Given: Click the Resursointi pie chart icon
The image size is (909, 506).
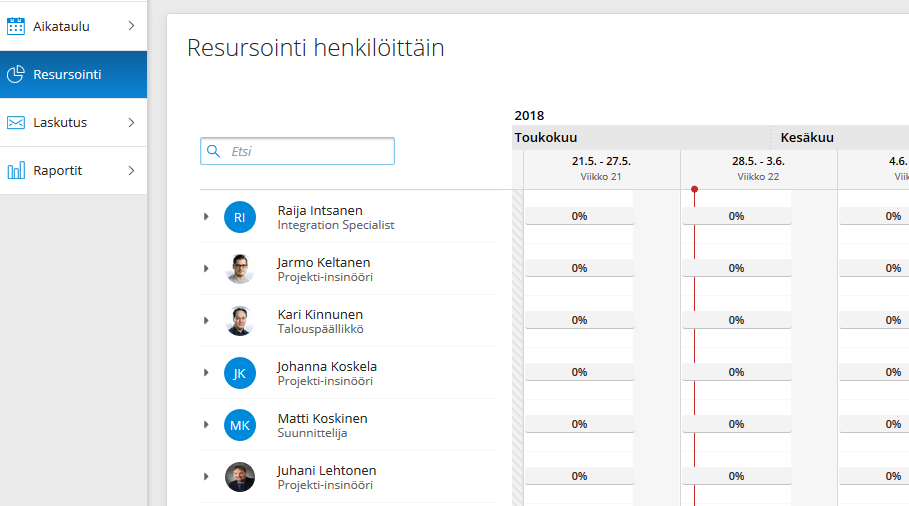Looking at the screenshot, I should tap(16, 74).
